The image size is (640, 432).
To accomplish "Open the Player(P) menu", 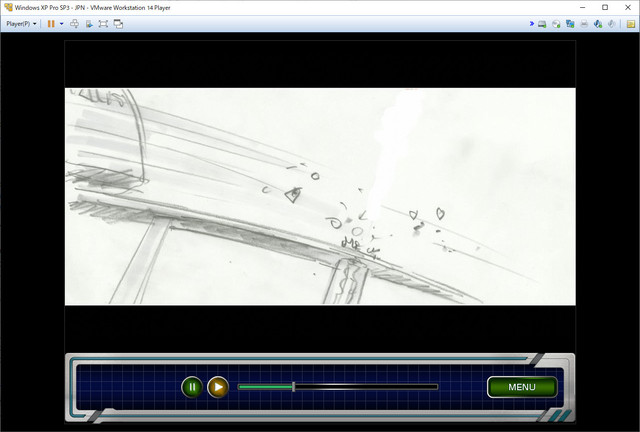I will coord(21,24).
